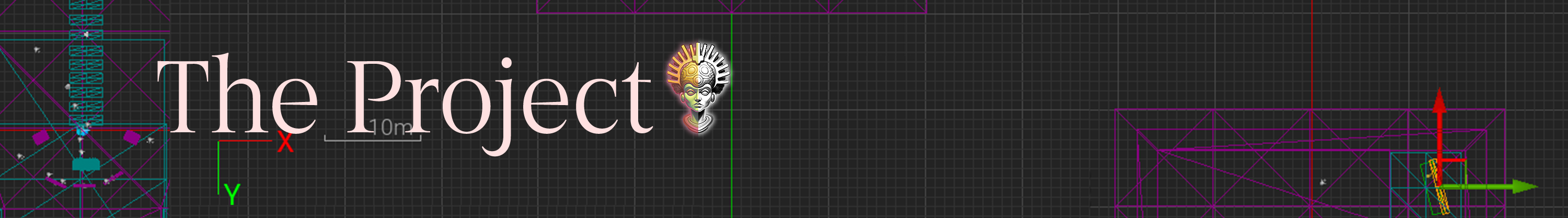Image resolution: width=1568 pixels, height=218 pixels.
Task: Click the axis indicator's red X line
Action: pyautogui.click(x=244, y=141)
